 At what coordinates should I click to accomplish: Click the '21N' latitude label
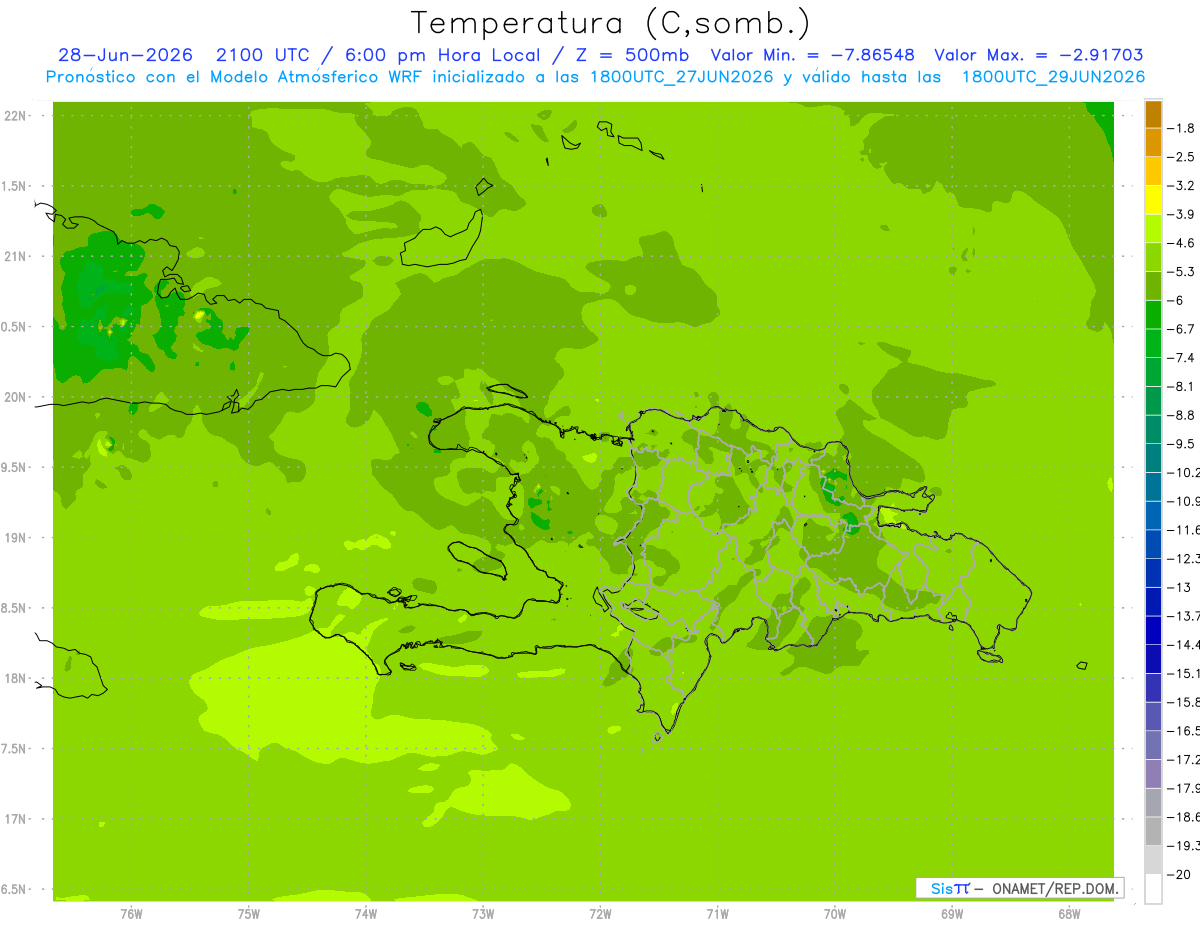(15, 256)
